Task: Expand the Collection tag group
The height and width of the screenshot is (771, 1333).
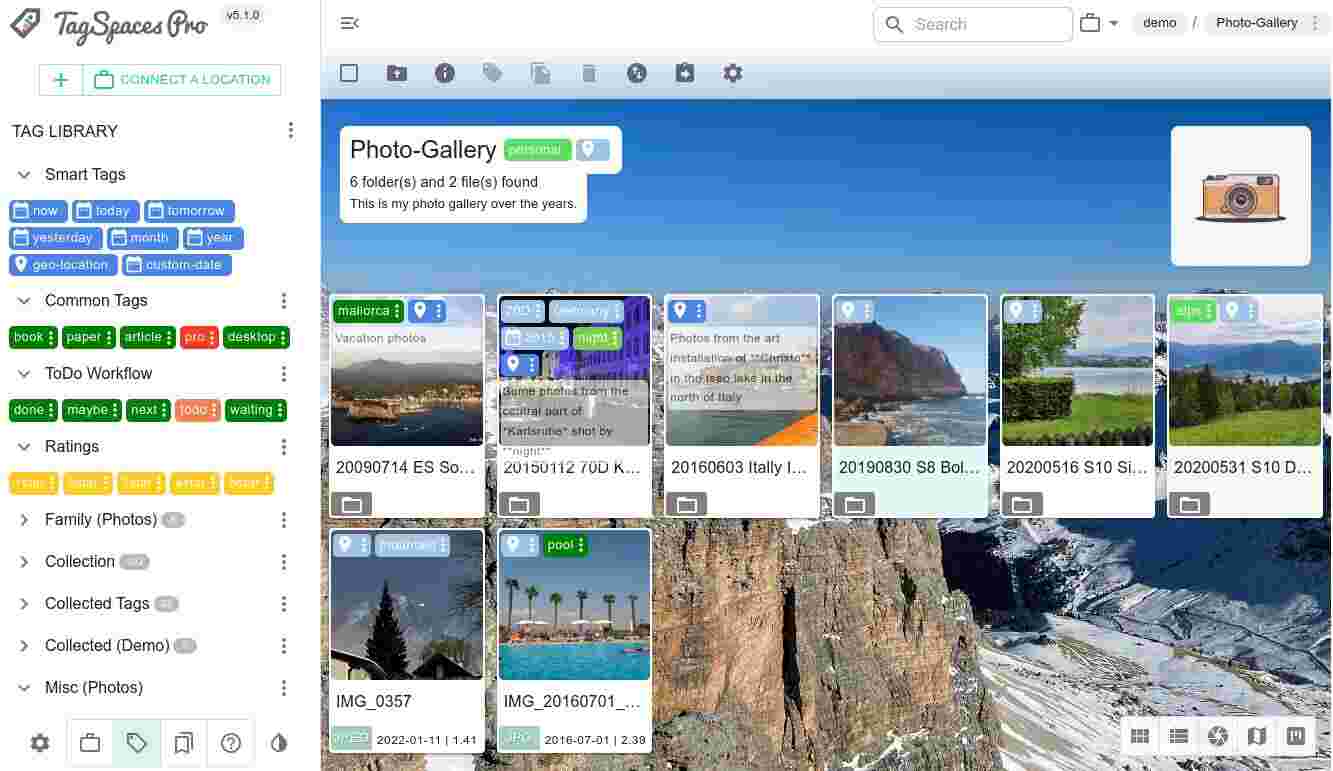Action: (x=24, y=562)
